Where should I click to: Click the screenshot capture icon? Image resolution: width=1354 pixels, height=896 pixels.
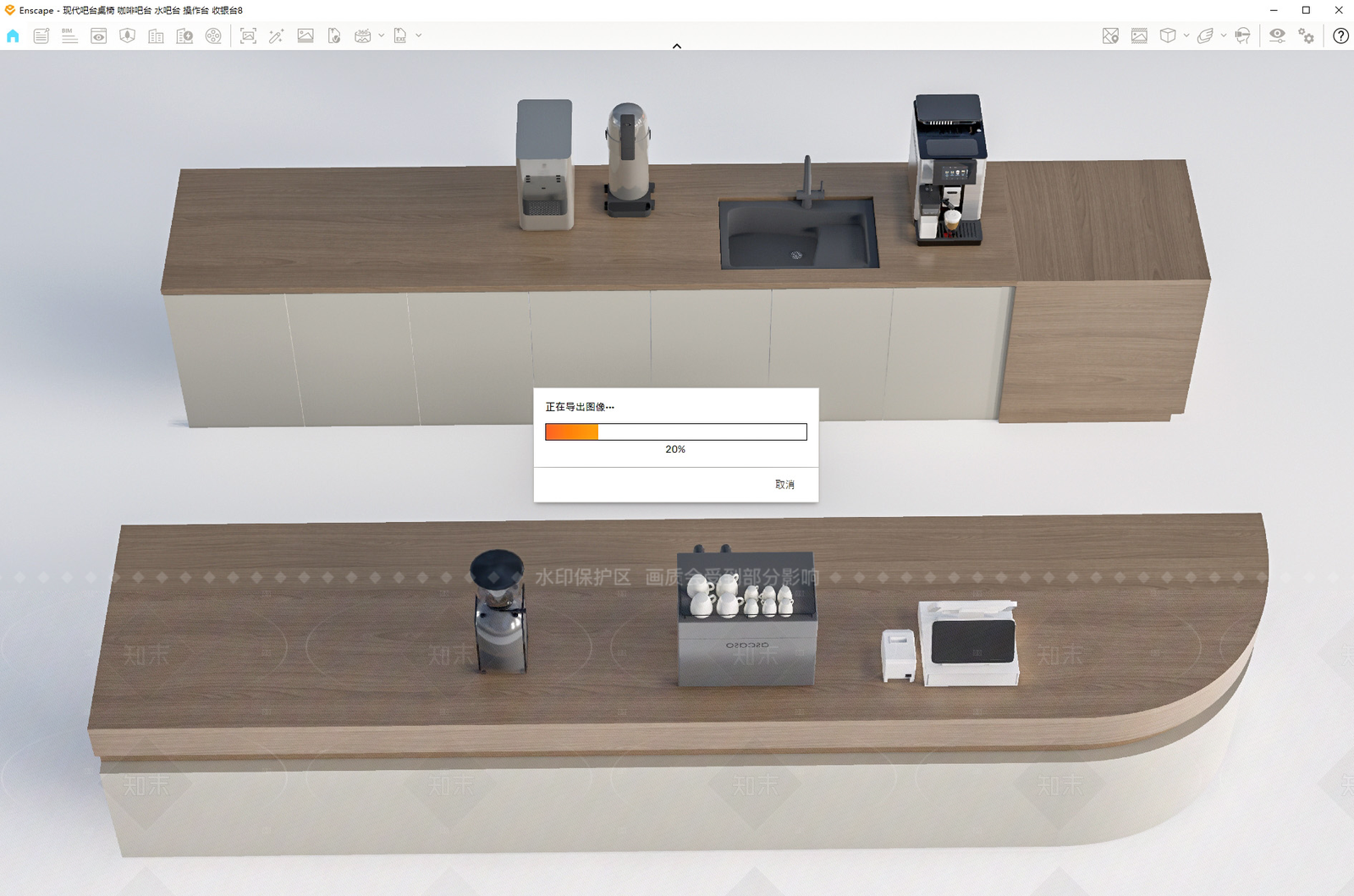click(248, 36)
